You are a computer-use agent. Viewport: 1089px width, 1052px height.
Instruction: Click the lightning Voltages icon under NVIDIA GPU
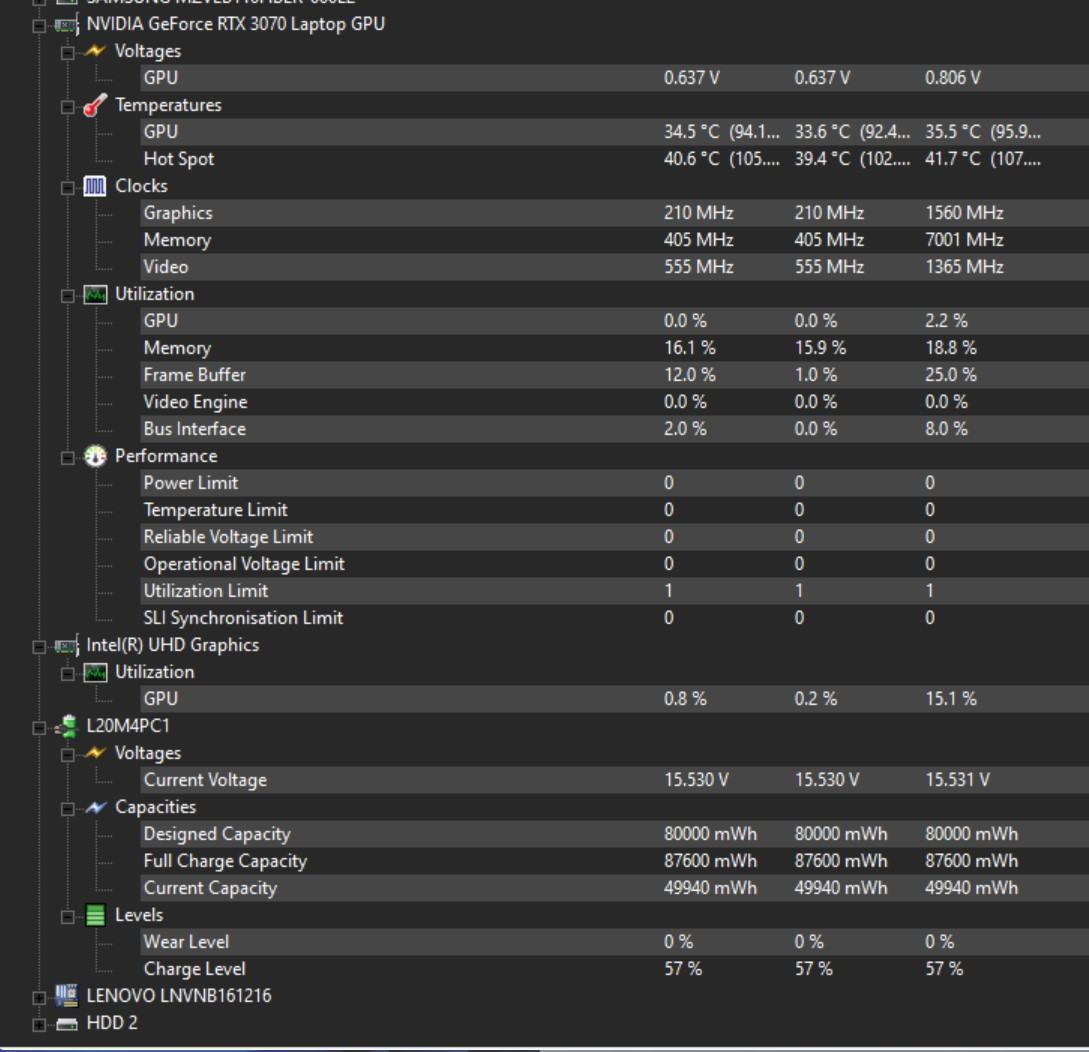pos(95,51)
